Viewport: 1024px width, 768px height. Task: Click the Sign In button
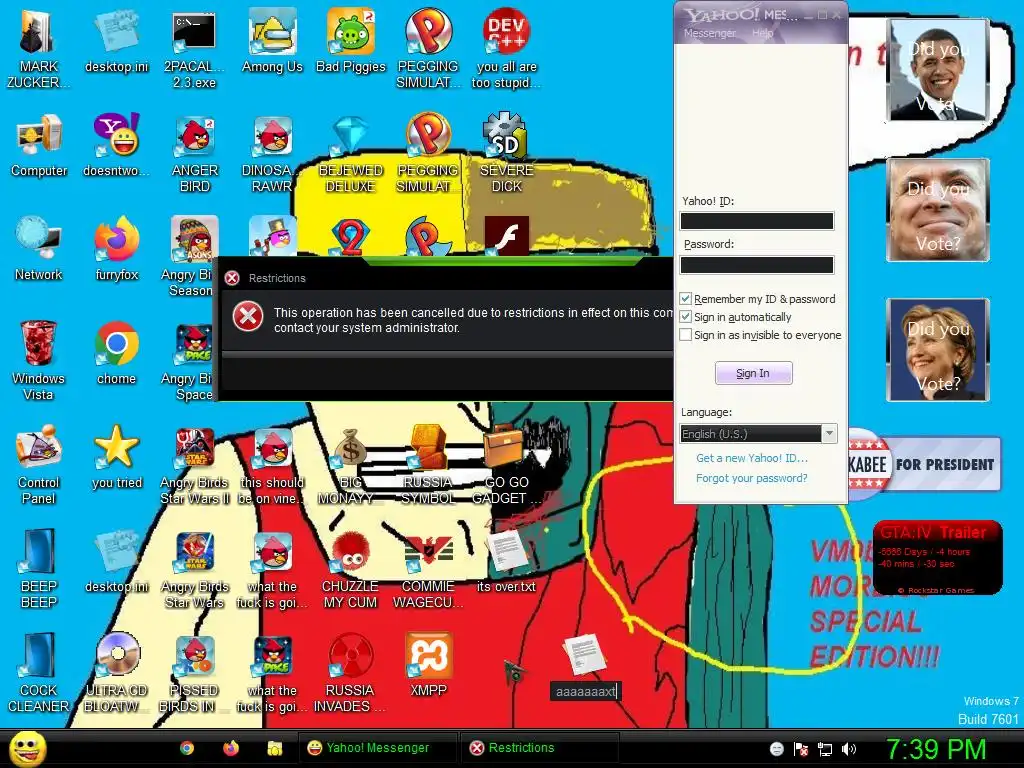tap(753, 373)
